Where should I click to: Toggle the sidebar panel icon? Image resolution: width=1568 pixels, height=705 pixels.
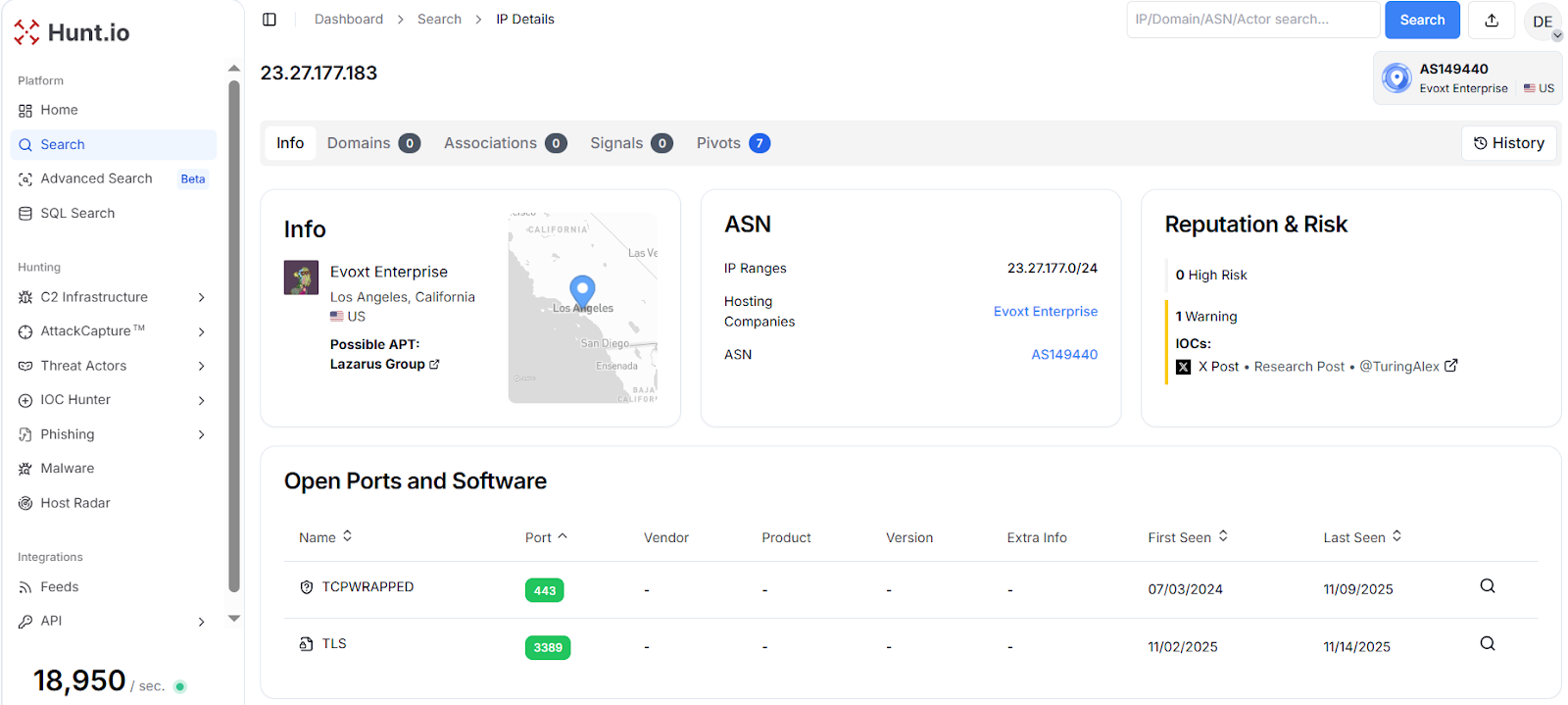(x=269, y=20)
